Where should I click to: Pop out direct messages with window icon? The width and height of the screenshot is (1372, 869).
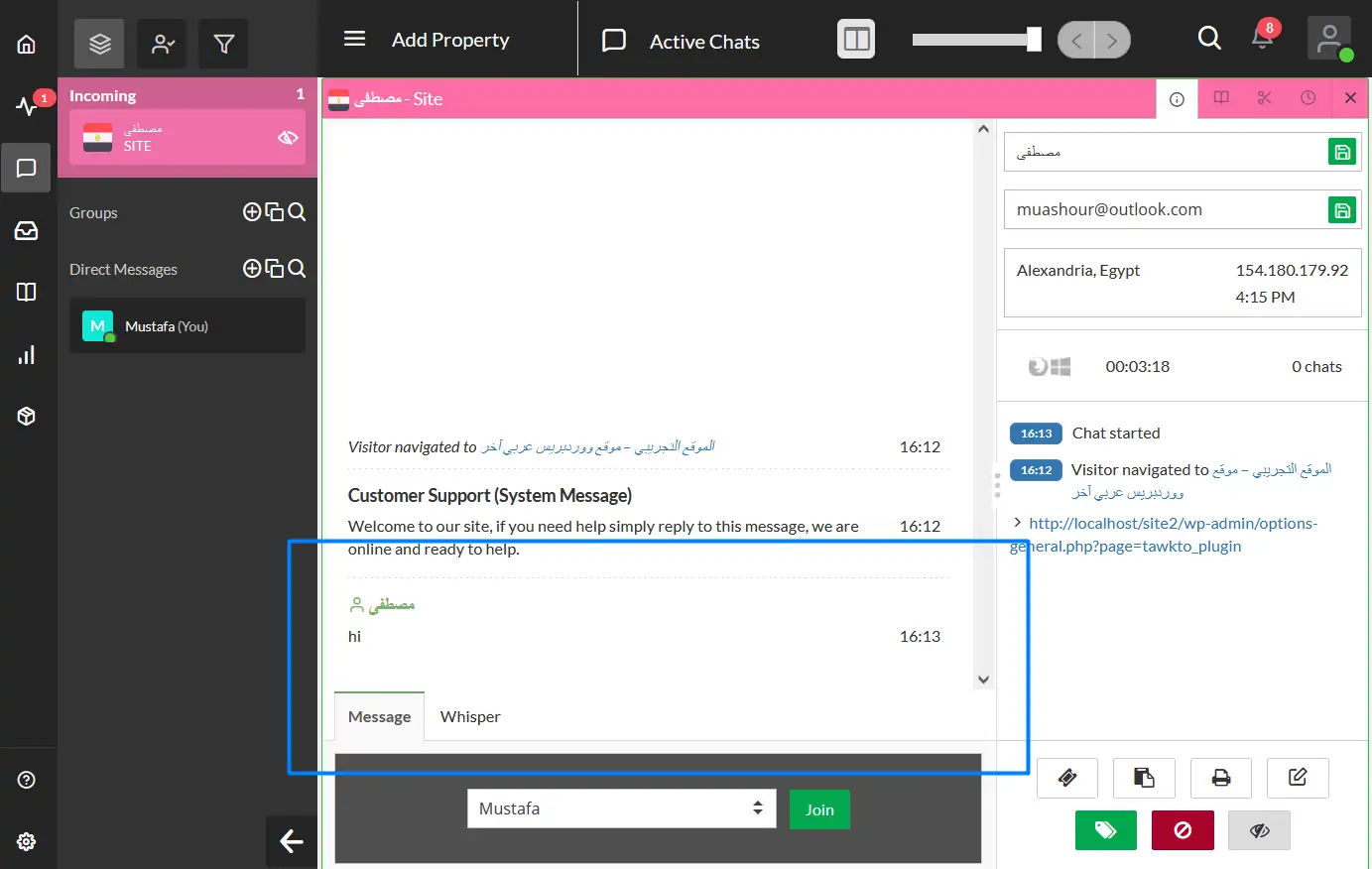(275, 268)
